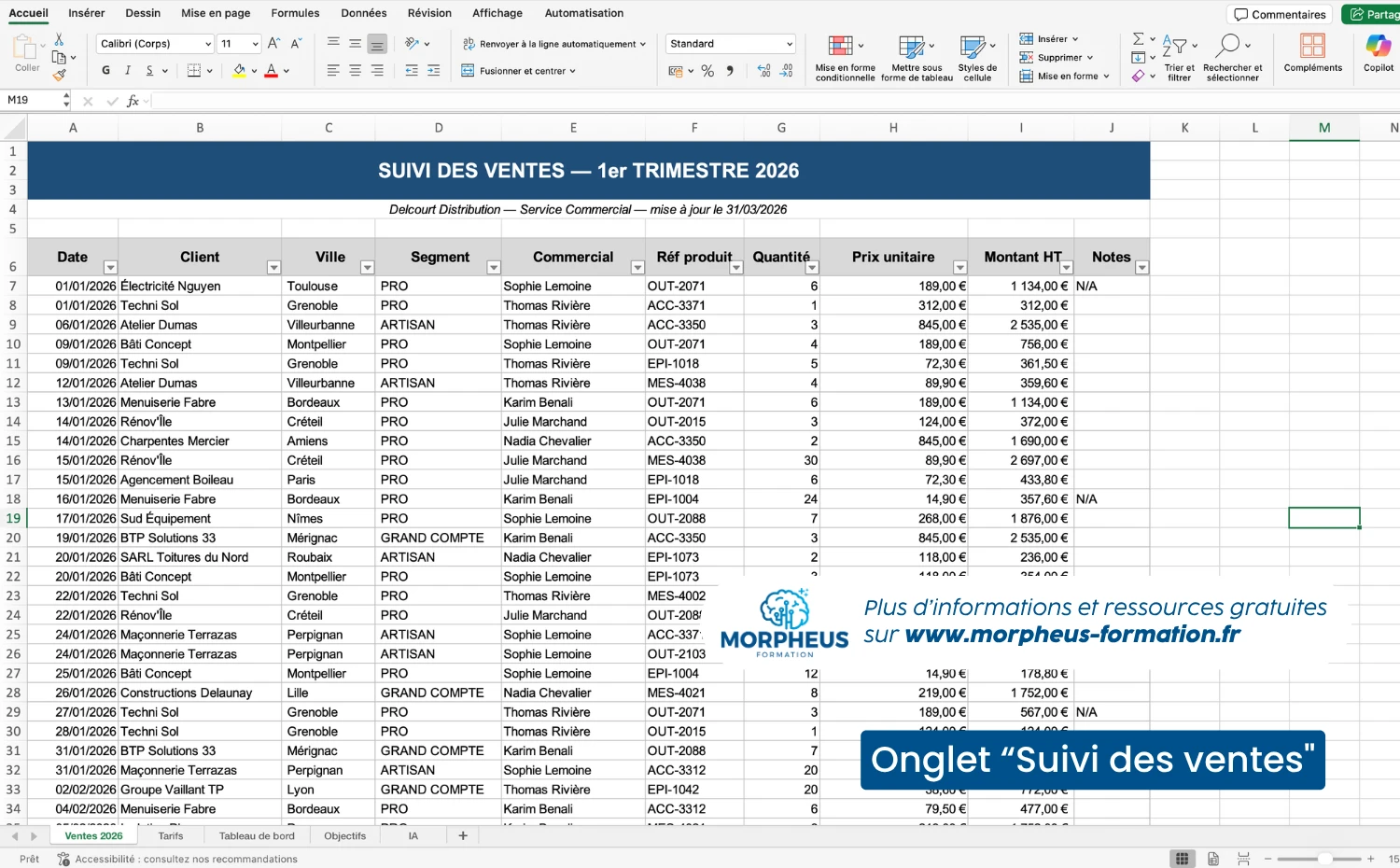Open the Prix unitaire filter arrow
The height and width of the screenshot is (868, 1400).
[x=959, y=268]
